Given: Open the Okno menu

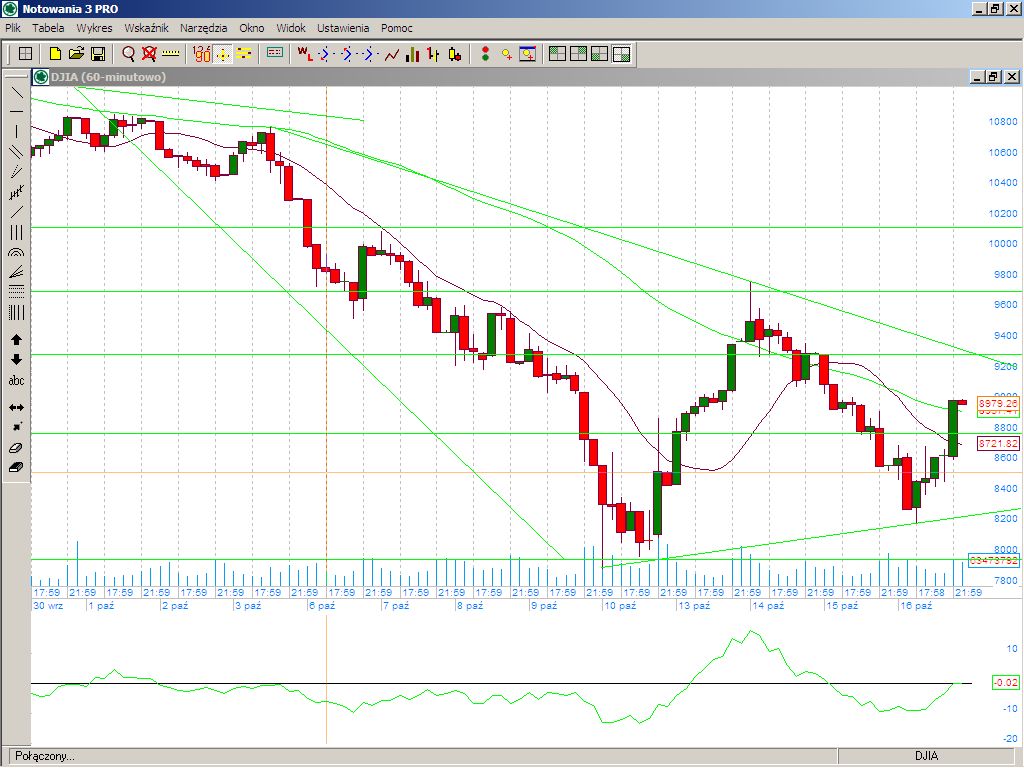Looking at the screenshot, I should click(x=251, y=28).
